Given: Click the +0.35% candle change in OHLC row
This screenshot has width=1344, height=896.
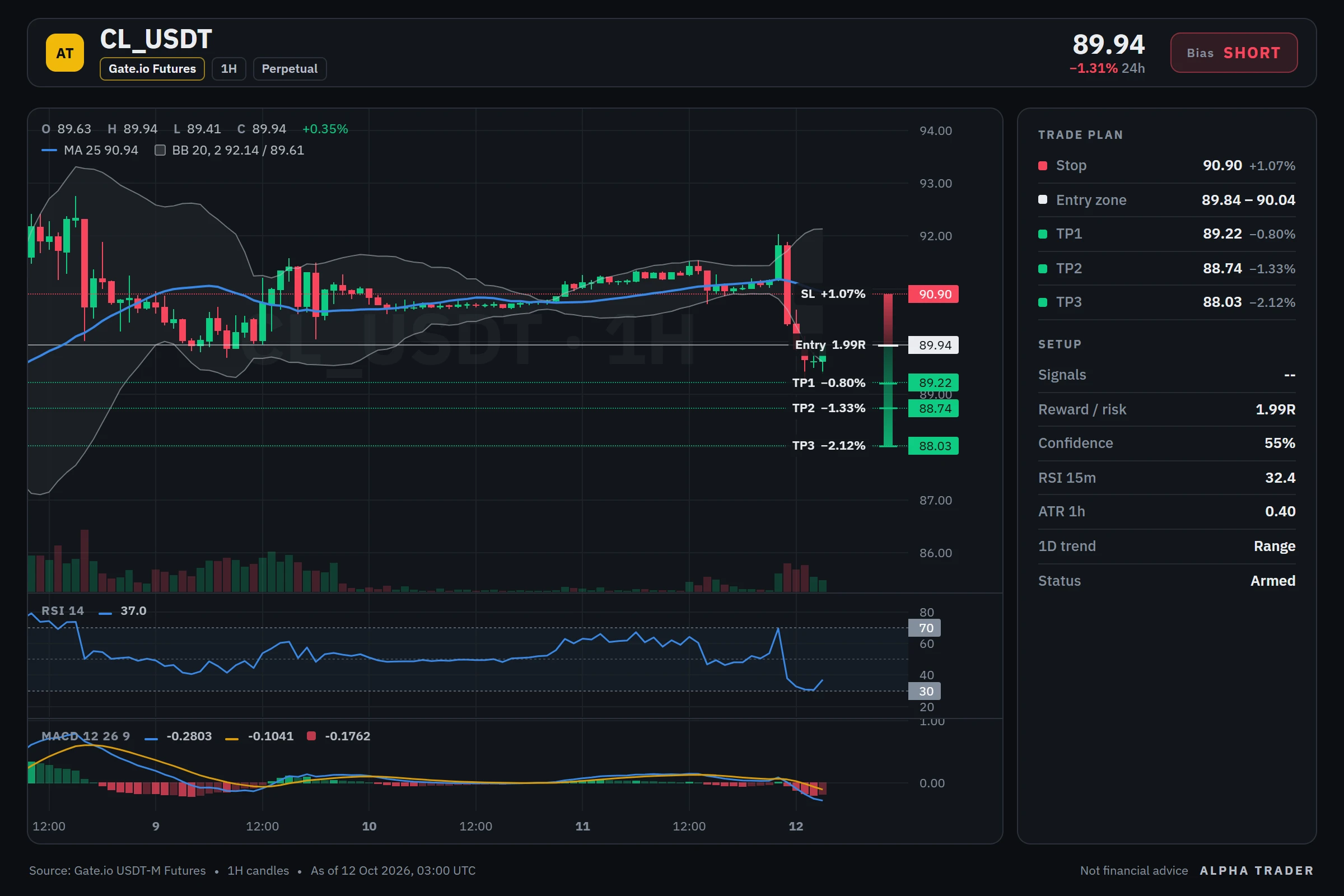Looking at the screenshot, I should click(x=325, y=129).
